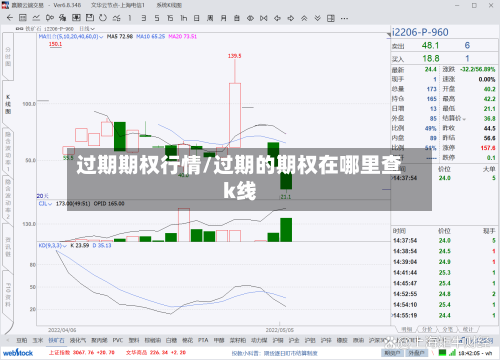The width and height of the screenshot is (500, 360).
Task: Open the 统计 tab under tick list
Action: (467, 329)
